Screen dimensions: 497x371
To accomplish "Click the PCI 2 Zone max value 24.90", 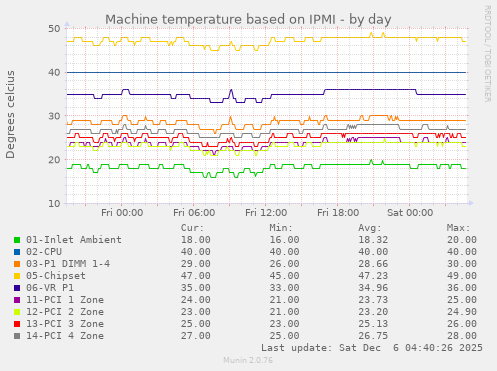I will (x=462, y=312).
